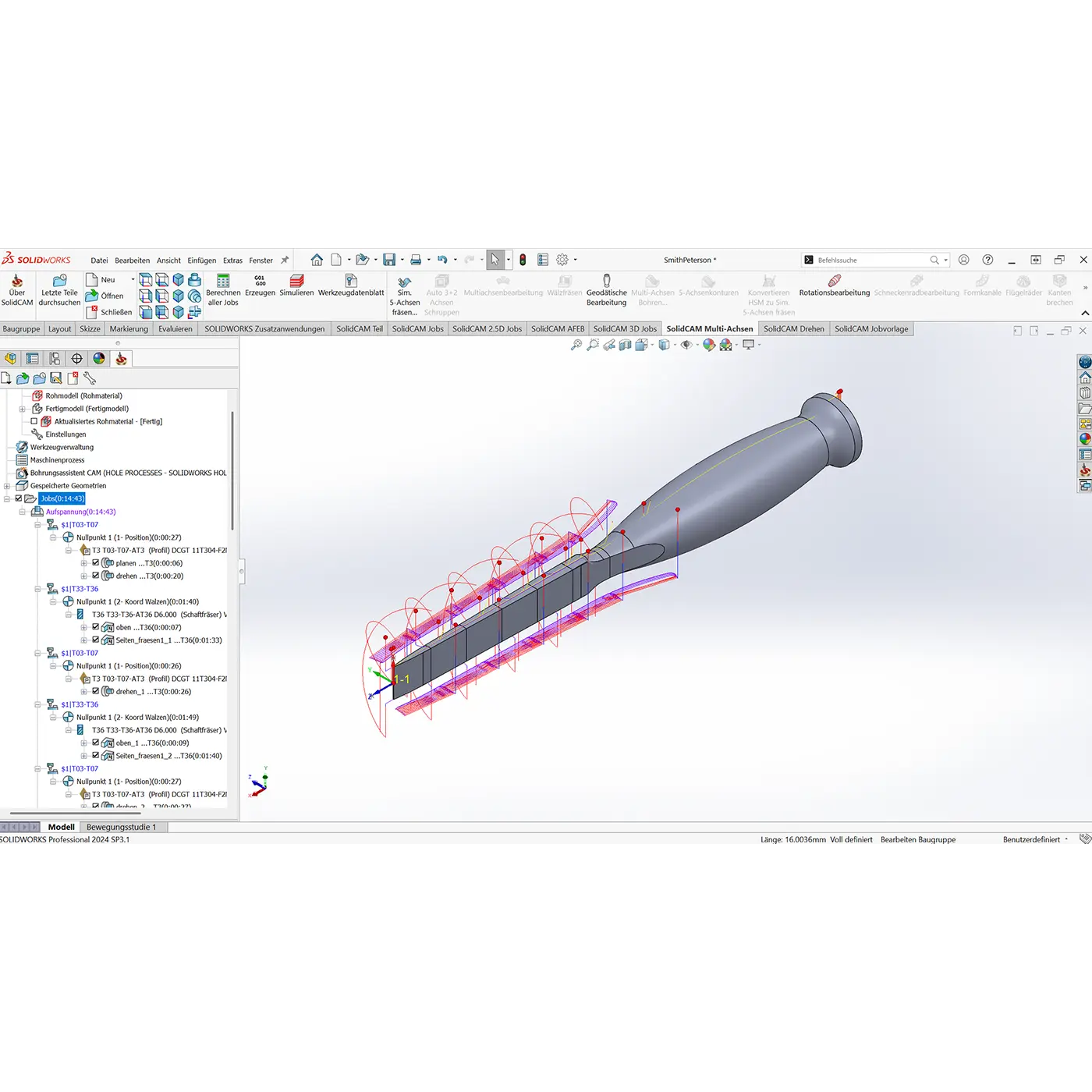This screenshot has height=1092, width=1092.
Task: Select Maschinenprozess tree item
Action: [x=57, y=460]
